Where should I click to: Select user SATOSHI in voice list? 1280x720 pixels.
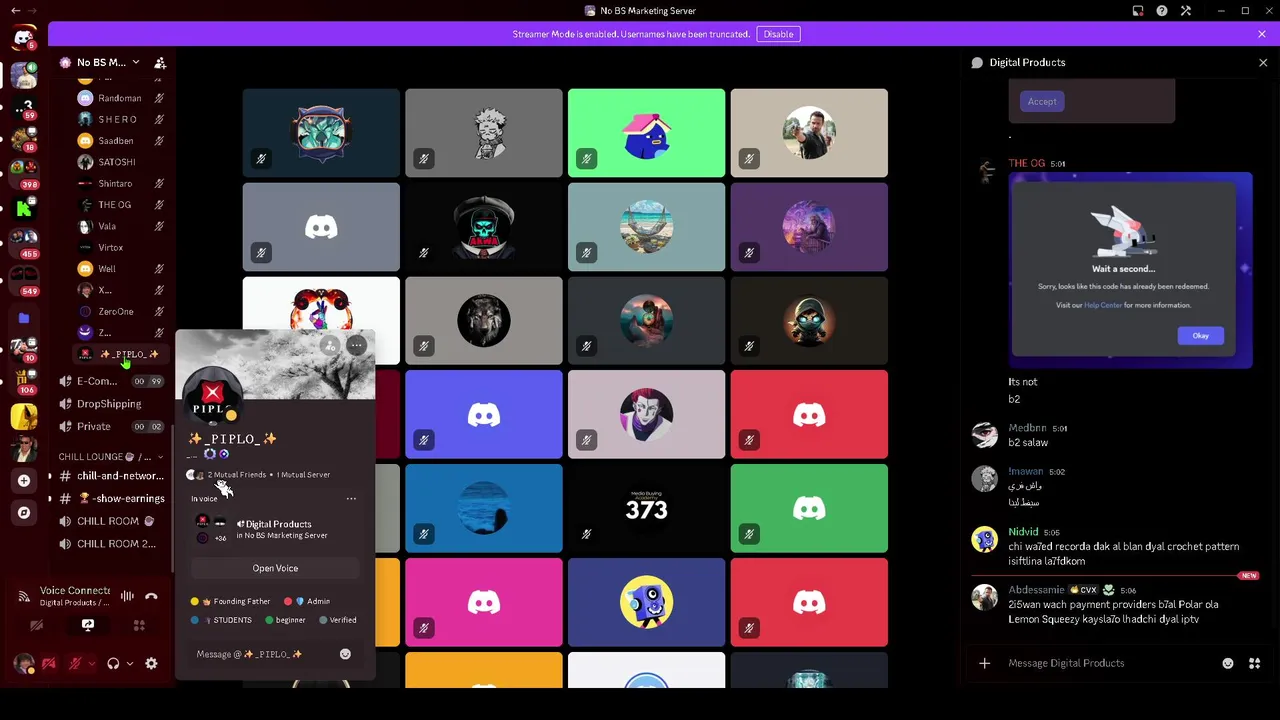click(120, 162)
